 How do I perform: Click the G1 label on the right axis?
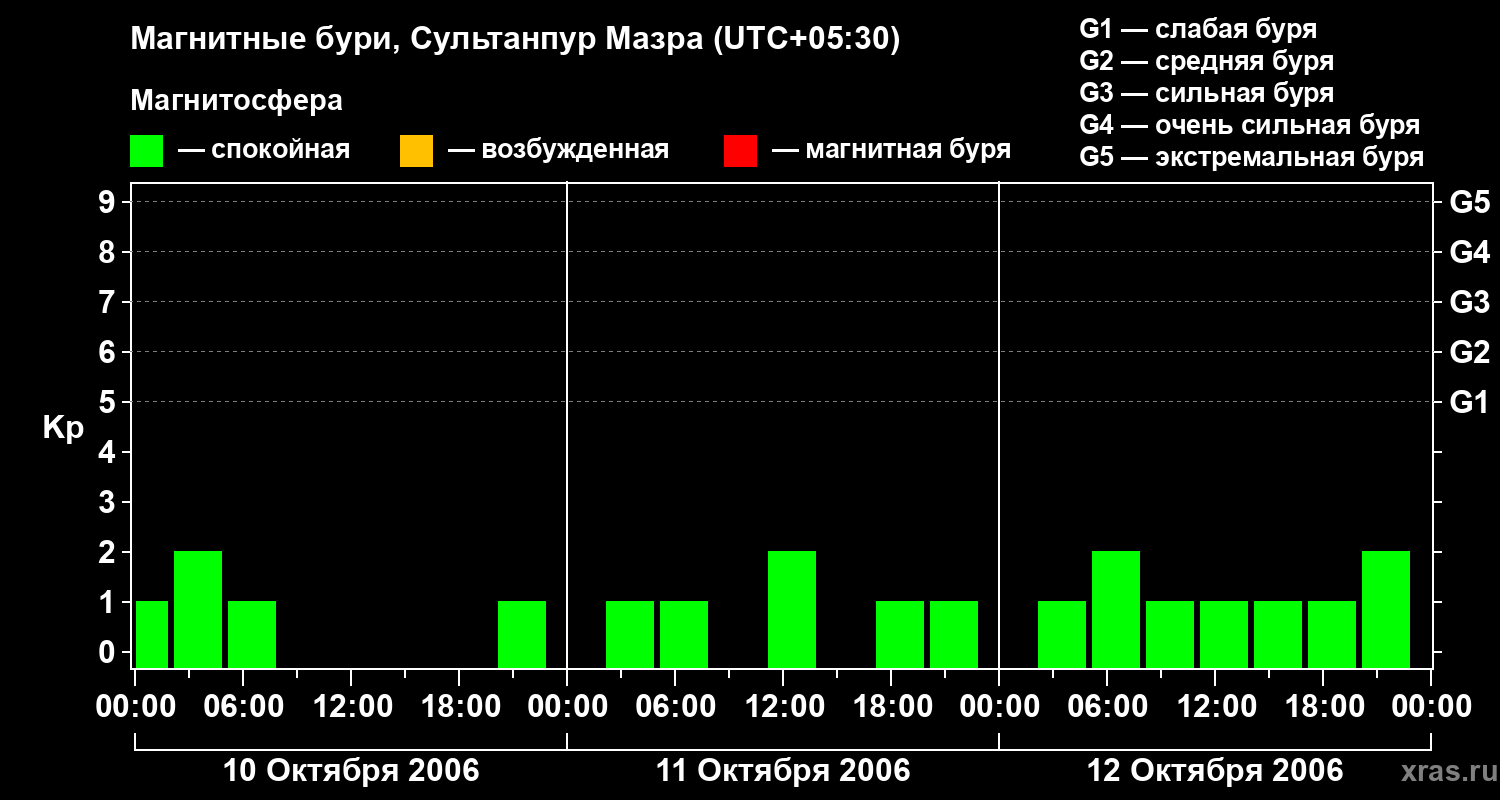[1470, 403]
